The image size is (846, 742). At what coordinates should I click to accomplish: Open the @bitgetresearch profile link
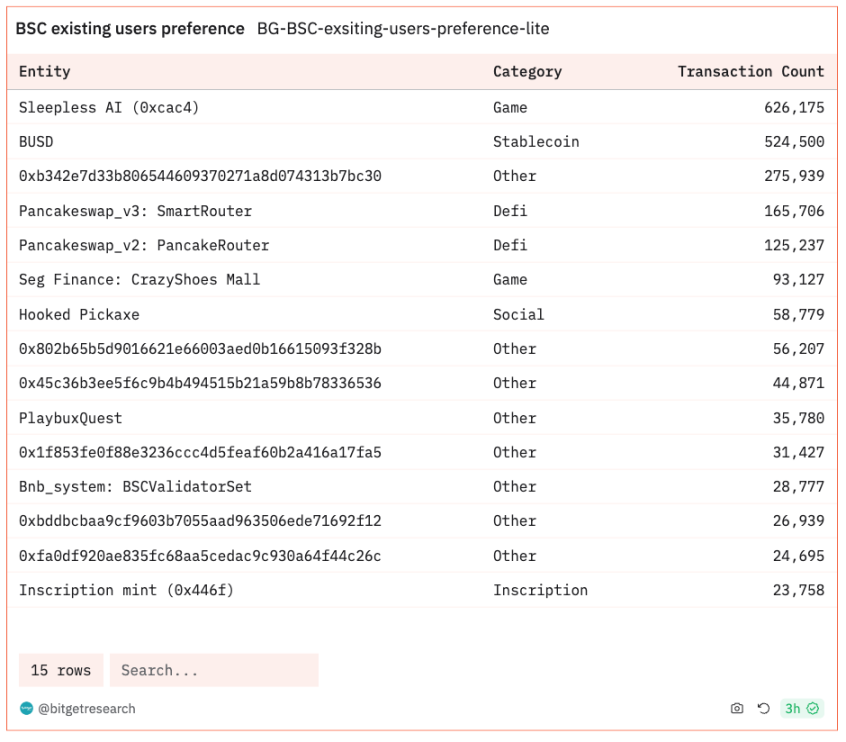tap(87, 709)
